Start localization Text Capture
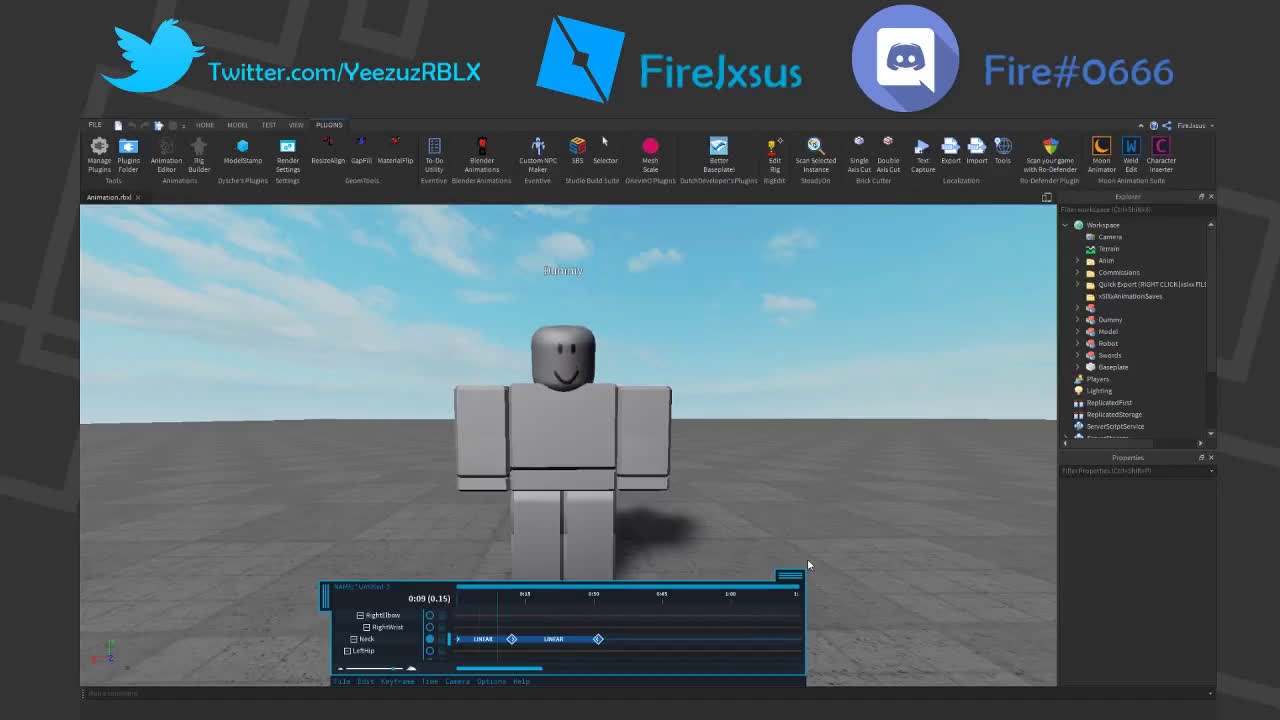Screen dimensions: 1280x720 pos(923,155)
